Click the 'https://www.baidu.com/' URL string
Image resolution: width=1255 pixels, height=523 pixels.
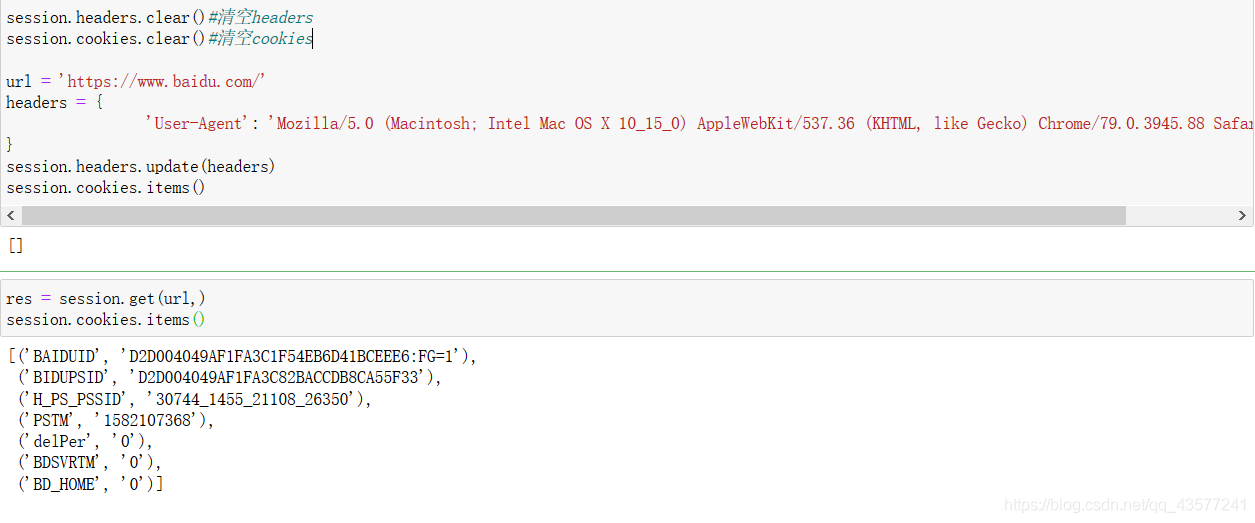[162, 82]
